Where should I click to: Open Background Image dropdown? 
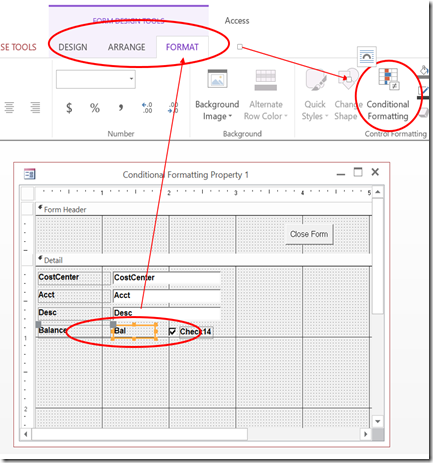pos(217,96)
